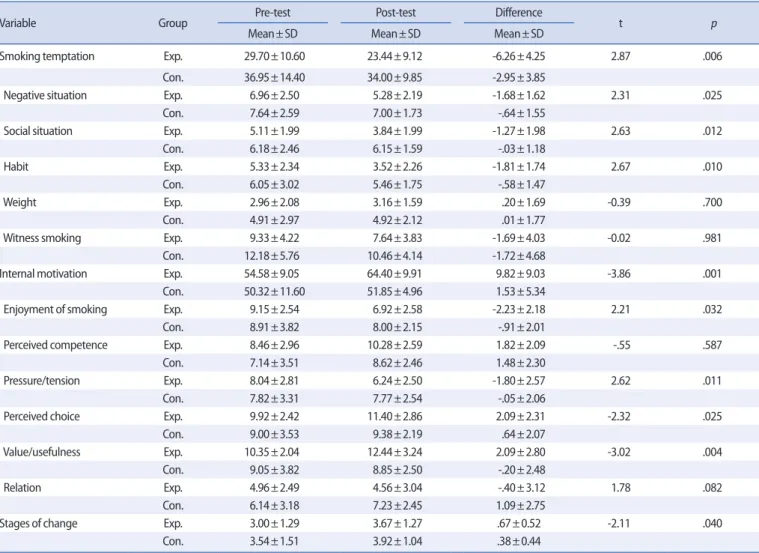
Task: Select the t value -0.39
Action: pos(619,202)
